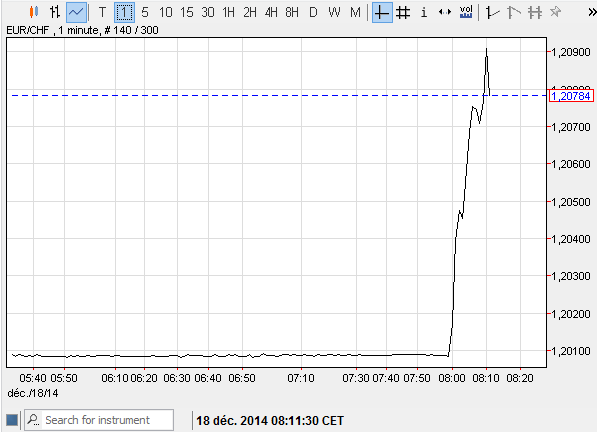Toggle the crosshair cursor tool
The height and width of the screenshot is (432, 597).
[x=382, y=13]
